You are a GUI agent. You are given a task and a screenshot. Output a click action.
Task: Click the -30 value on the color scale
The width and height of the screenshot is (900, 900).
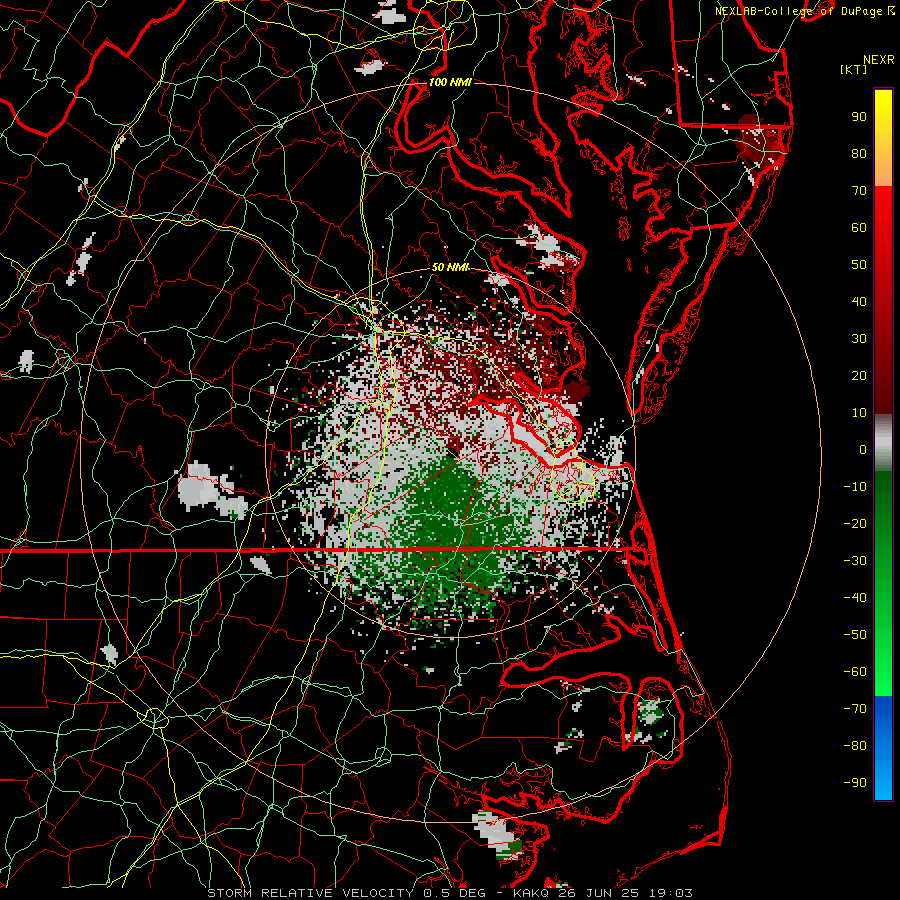click(855, 561)
